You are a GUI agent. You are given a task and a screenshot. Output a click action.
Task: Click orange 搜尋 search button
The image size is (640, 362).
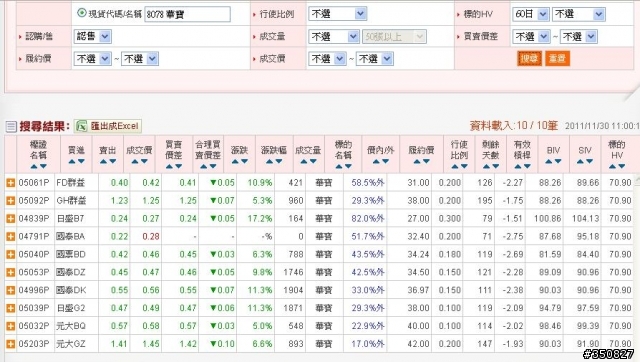point(529,58)
